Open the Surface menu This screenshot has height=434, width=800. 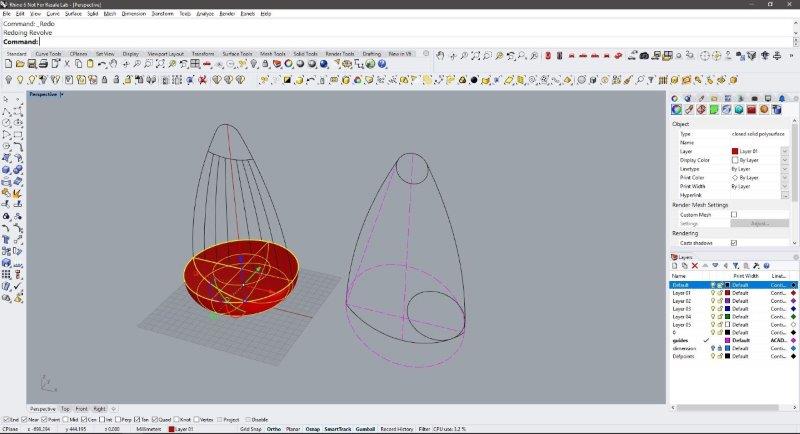(73, 14)
